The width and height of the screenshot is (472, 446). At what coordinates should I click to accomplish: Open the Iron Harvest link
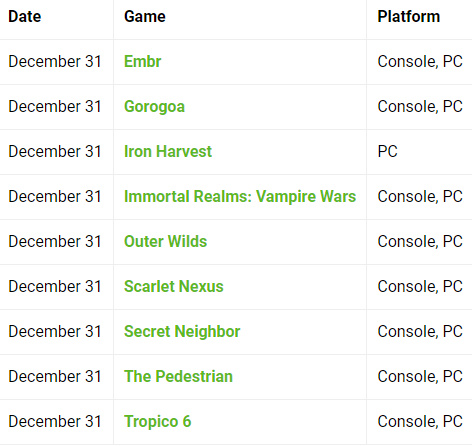coord(168,152)
